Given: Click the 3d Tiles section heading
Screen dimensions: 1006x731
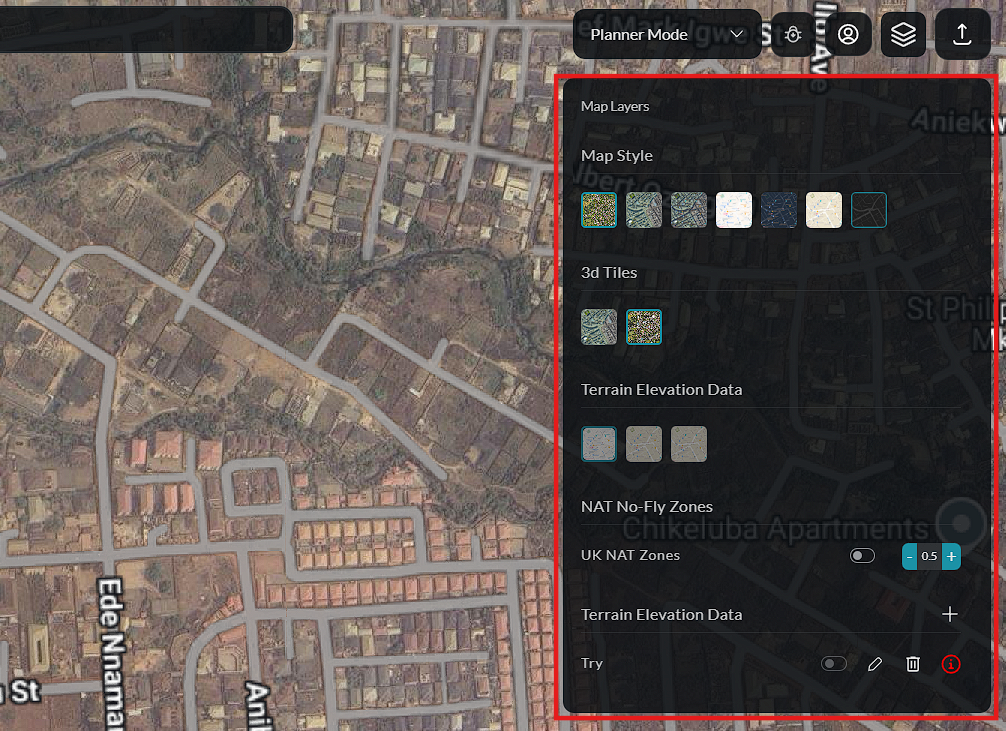Looking at the screenshot, I should point(609,273).
